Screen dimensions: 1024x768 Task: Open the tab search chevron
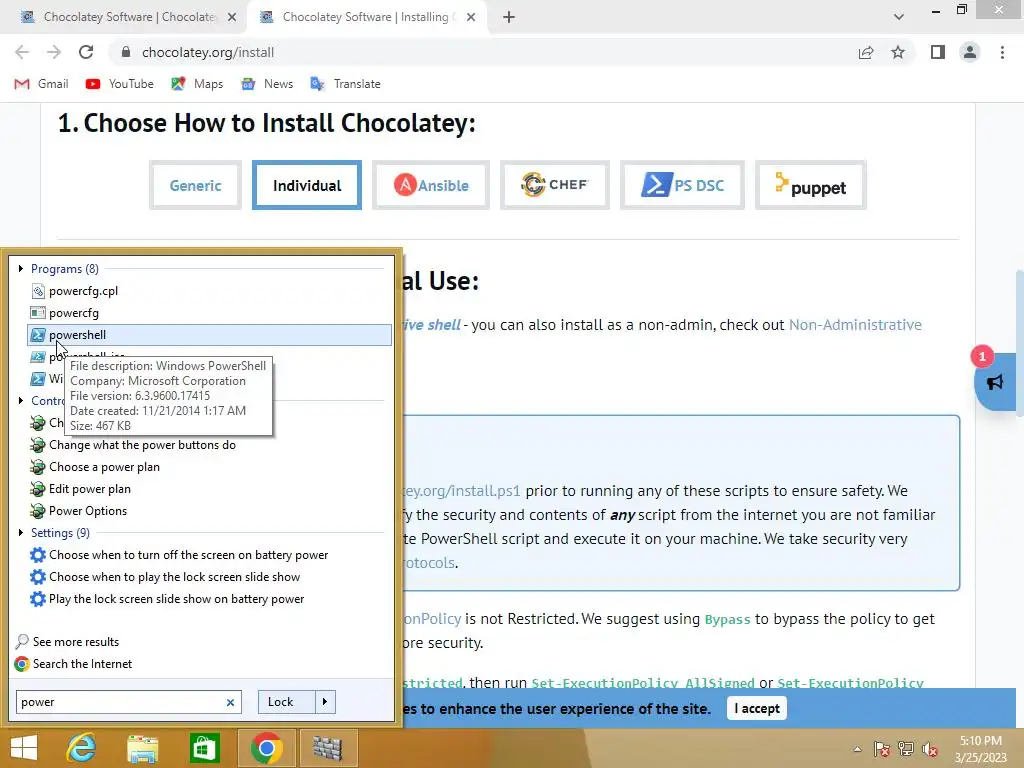[899, 17]
